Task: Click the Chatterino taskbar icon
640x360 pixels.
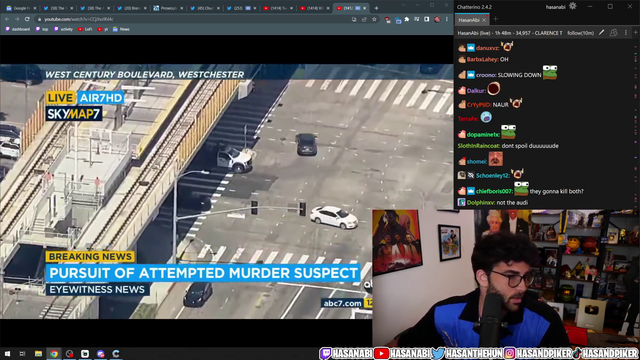Action: click(x=116, y=353)
